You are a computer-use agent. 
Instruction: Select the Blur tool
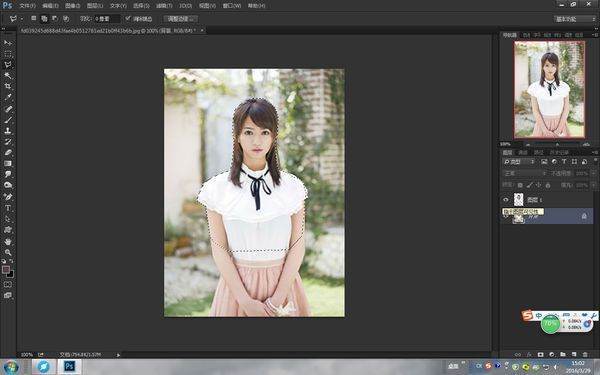point(8,174)
